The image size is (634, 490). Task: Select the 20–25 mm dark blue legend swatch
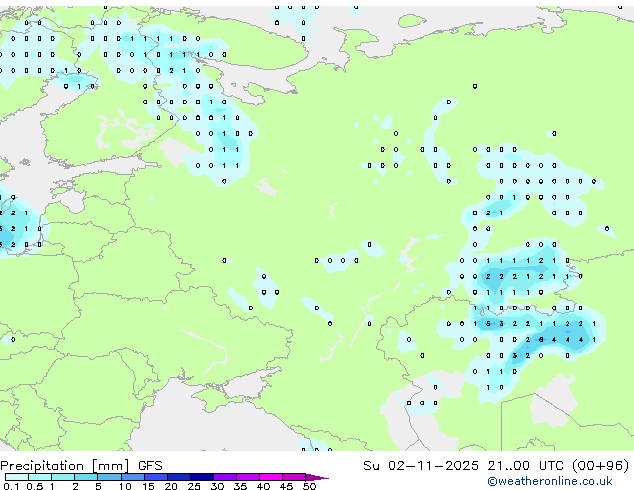pyautogui.click(x=179, y=477)
